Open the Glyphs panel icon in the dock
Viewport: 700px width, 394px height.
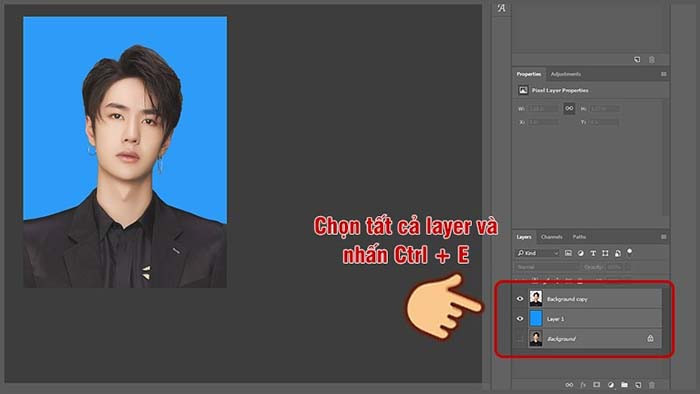pyautogui.click(x=501, y=8)
